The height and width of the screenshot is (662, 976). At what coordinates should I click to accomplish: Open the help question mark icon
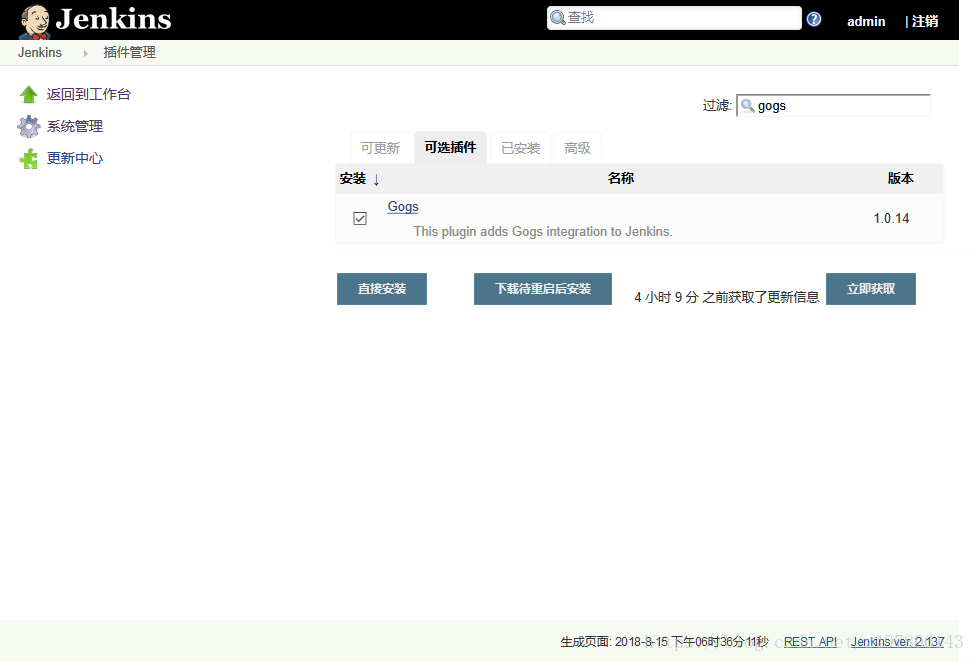[814, 19]
